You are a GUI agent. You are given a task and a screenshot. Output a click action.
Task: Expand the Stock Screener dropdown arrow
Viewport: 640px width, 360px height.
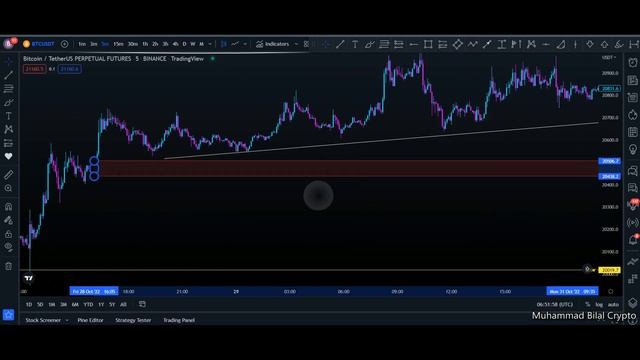[67, 320]
